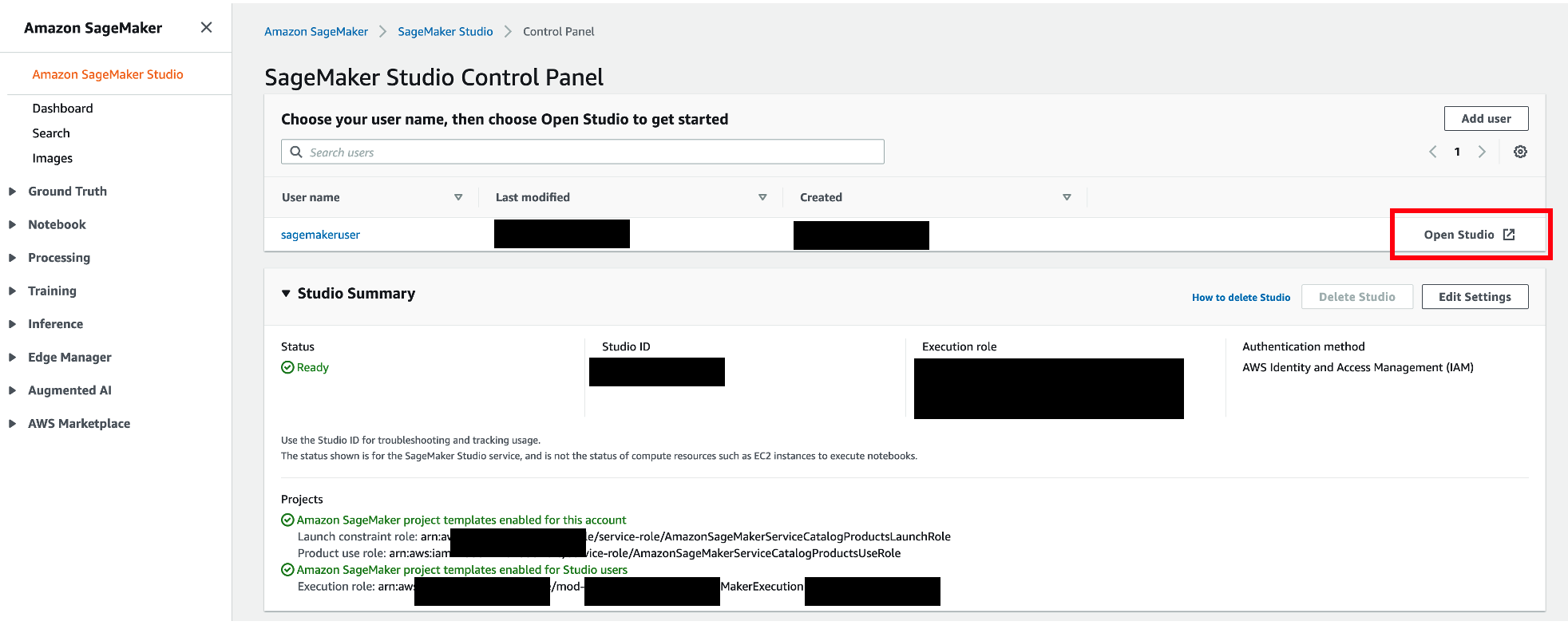The width and height of the screenshot is (1568, 629).
Task: Focus the Search users field
Action: click(583, 152)
